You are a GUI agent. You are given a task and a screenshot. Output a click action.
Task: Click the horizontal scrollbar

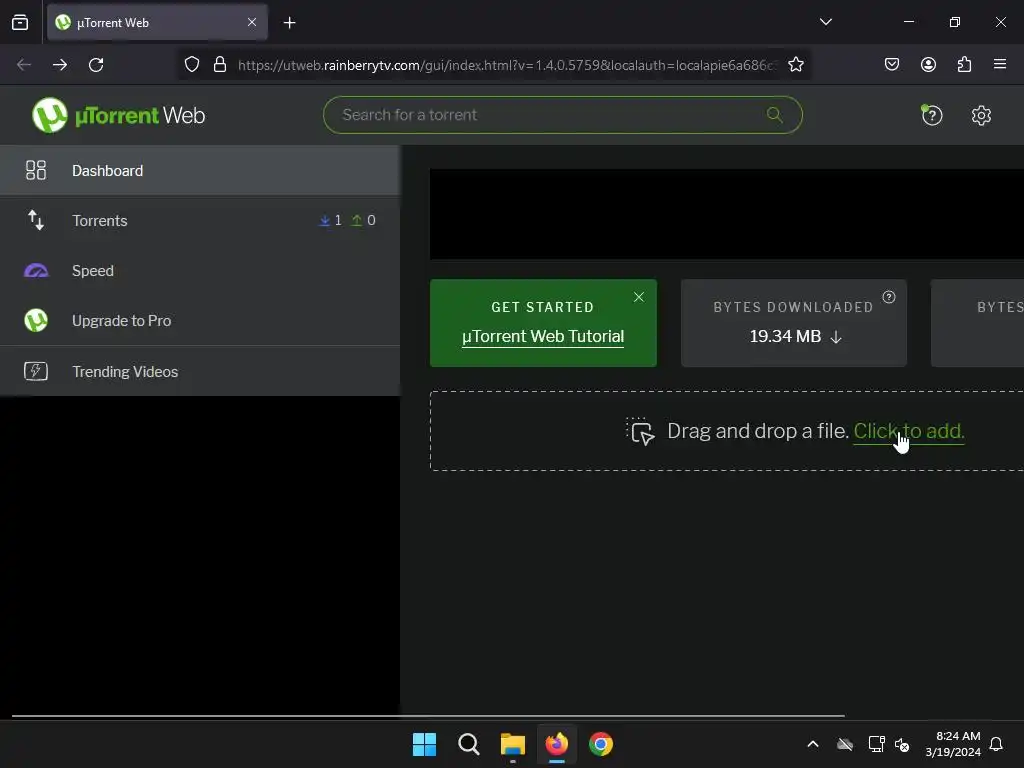tap(428, 716)
